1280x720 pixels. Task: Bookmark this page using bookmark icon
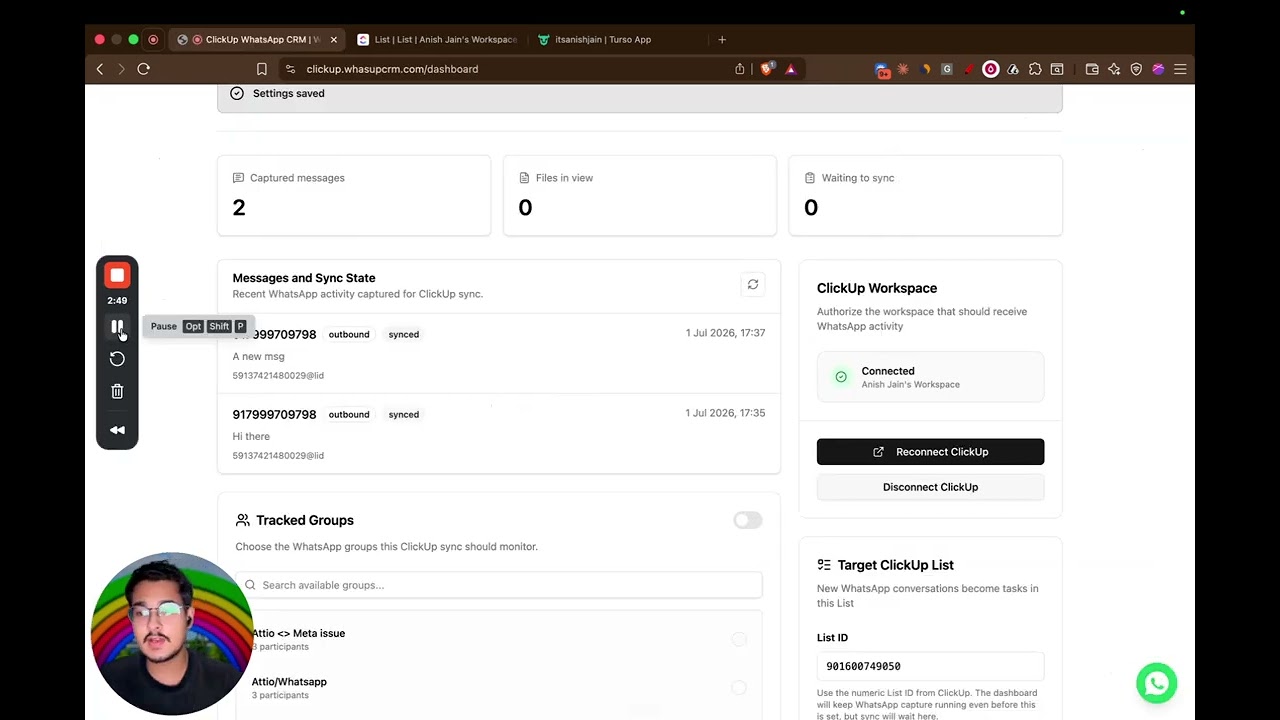[262, 69]
